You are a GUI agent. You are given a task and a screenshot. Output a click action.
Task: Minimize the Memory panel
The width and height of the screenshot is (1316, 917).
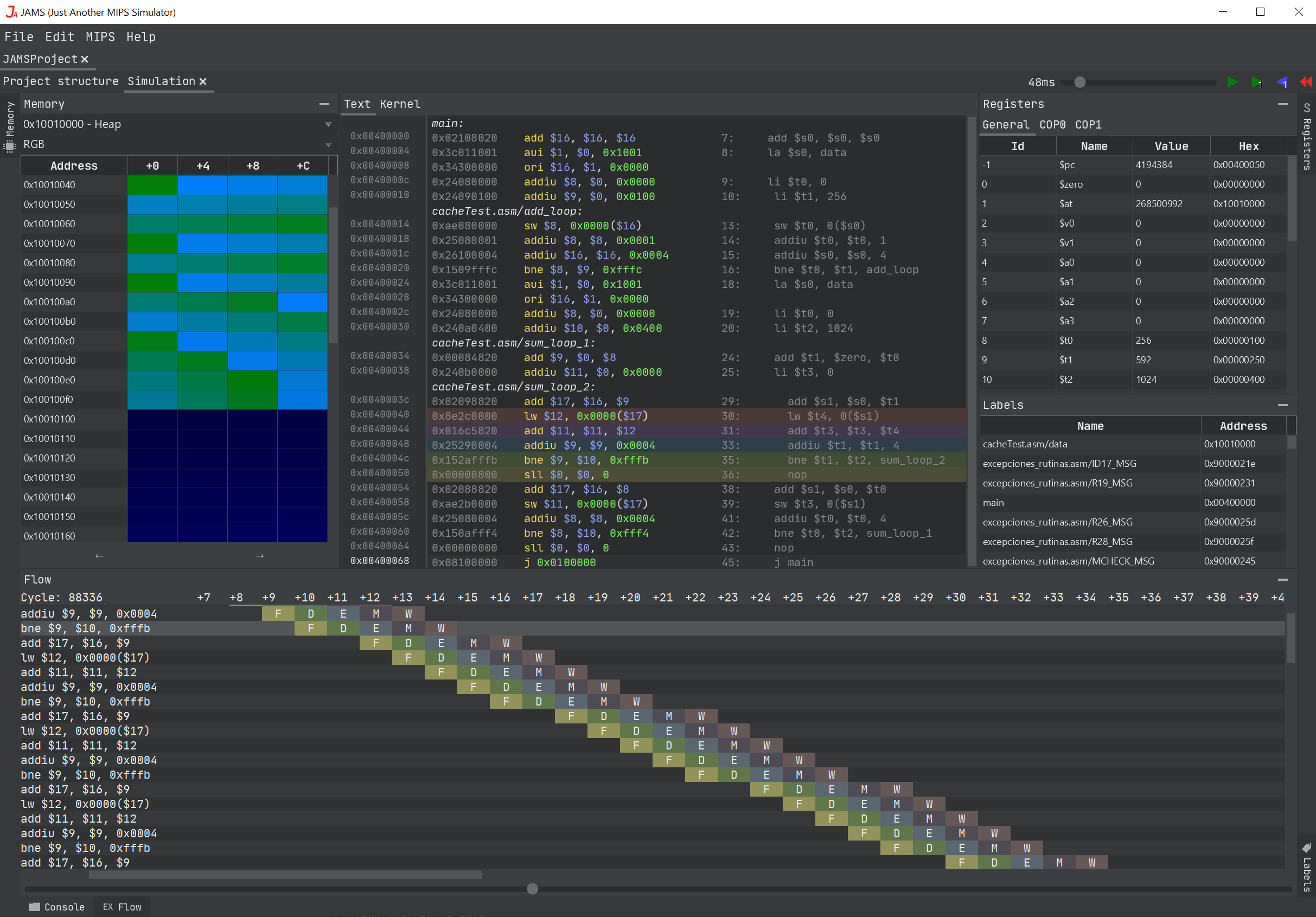coord(324,104)
